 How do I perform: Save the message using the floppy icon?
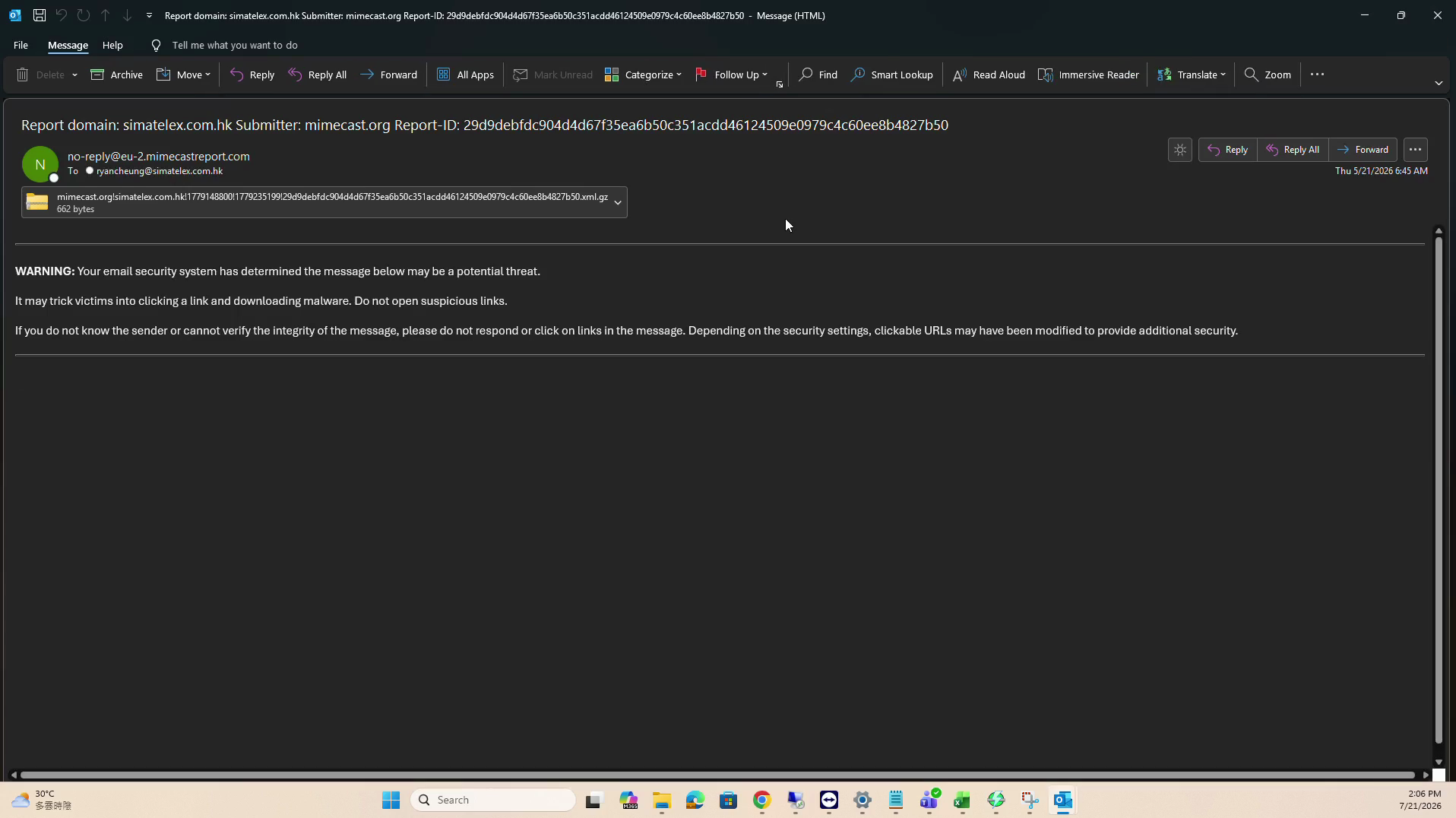[x=39, y=15]
